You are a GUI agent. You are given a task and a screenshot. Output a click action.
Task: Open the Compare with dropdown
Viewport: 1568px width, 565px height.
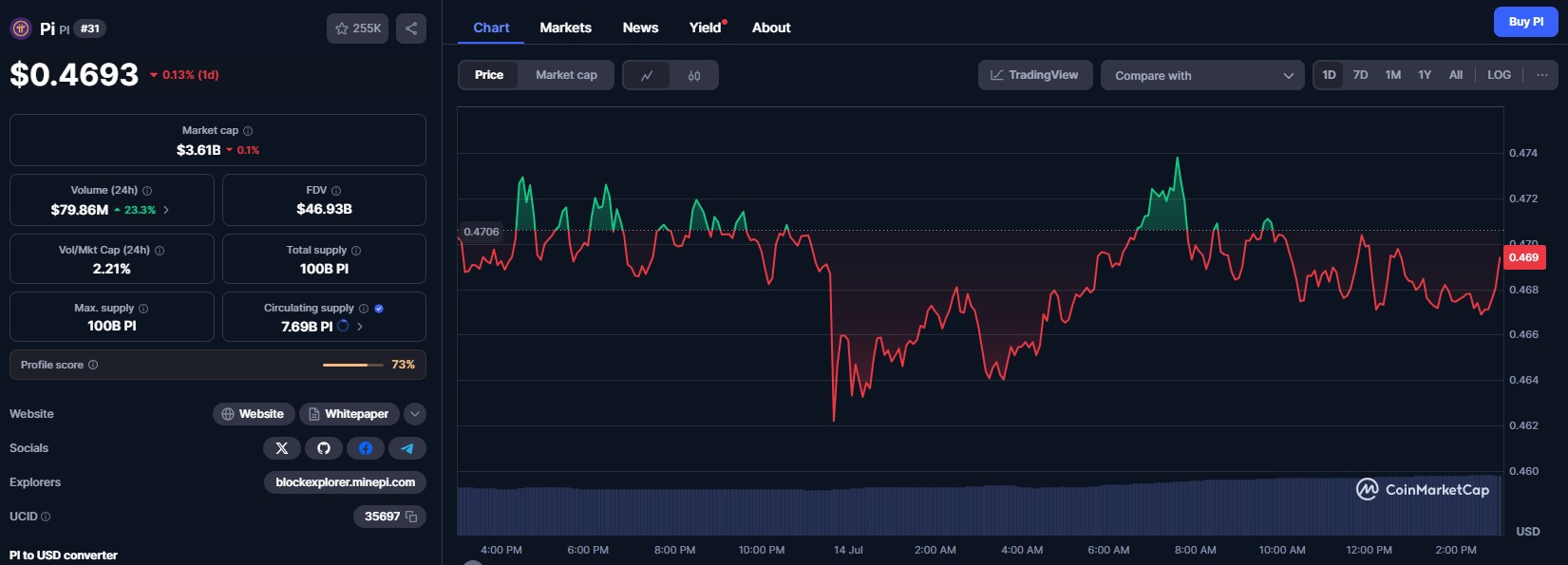(x=1202, y=75)
